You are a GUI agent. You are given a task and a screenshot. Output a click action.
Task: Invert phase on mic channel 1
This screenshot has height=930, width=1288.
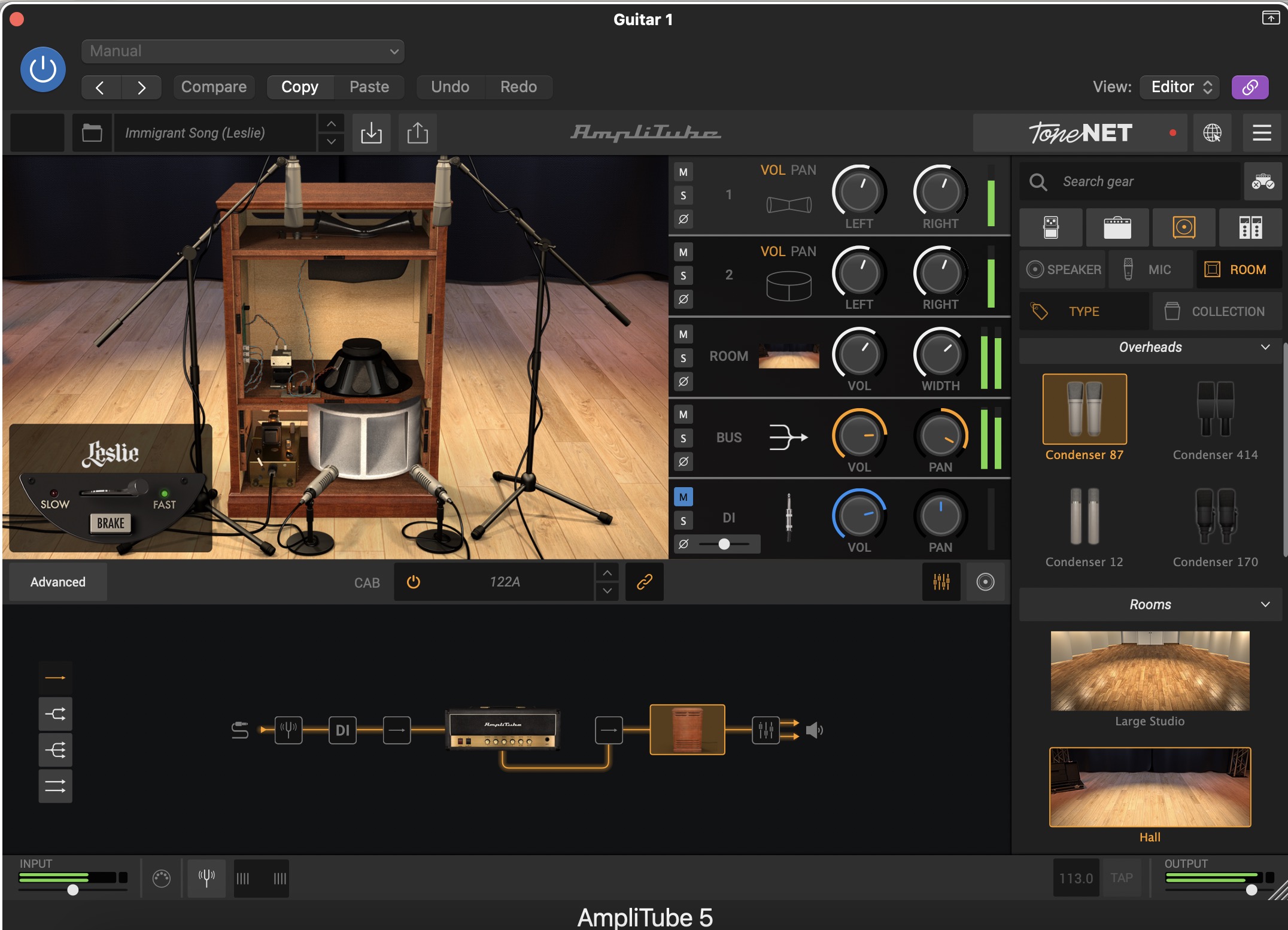(683, 219)
